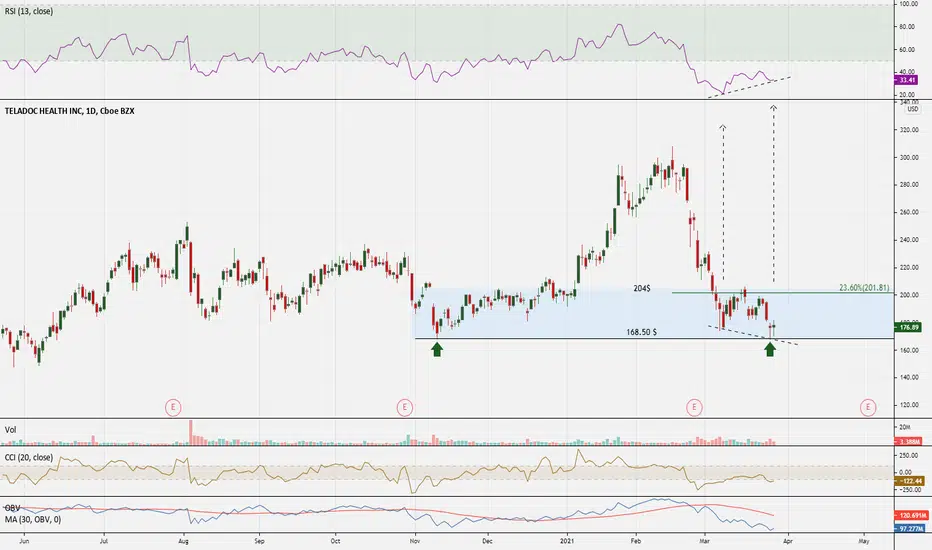Select the green arrow under the March low
The height and width of the screenshot is (550, 932).
[770, 349]
